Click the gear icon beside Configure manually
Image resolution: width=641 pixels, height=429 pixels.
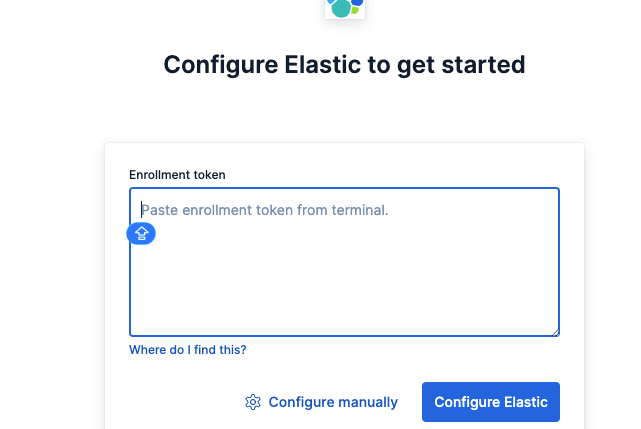point(253,402)
